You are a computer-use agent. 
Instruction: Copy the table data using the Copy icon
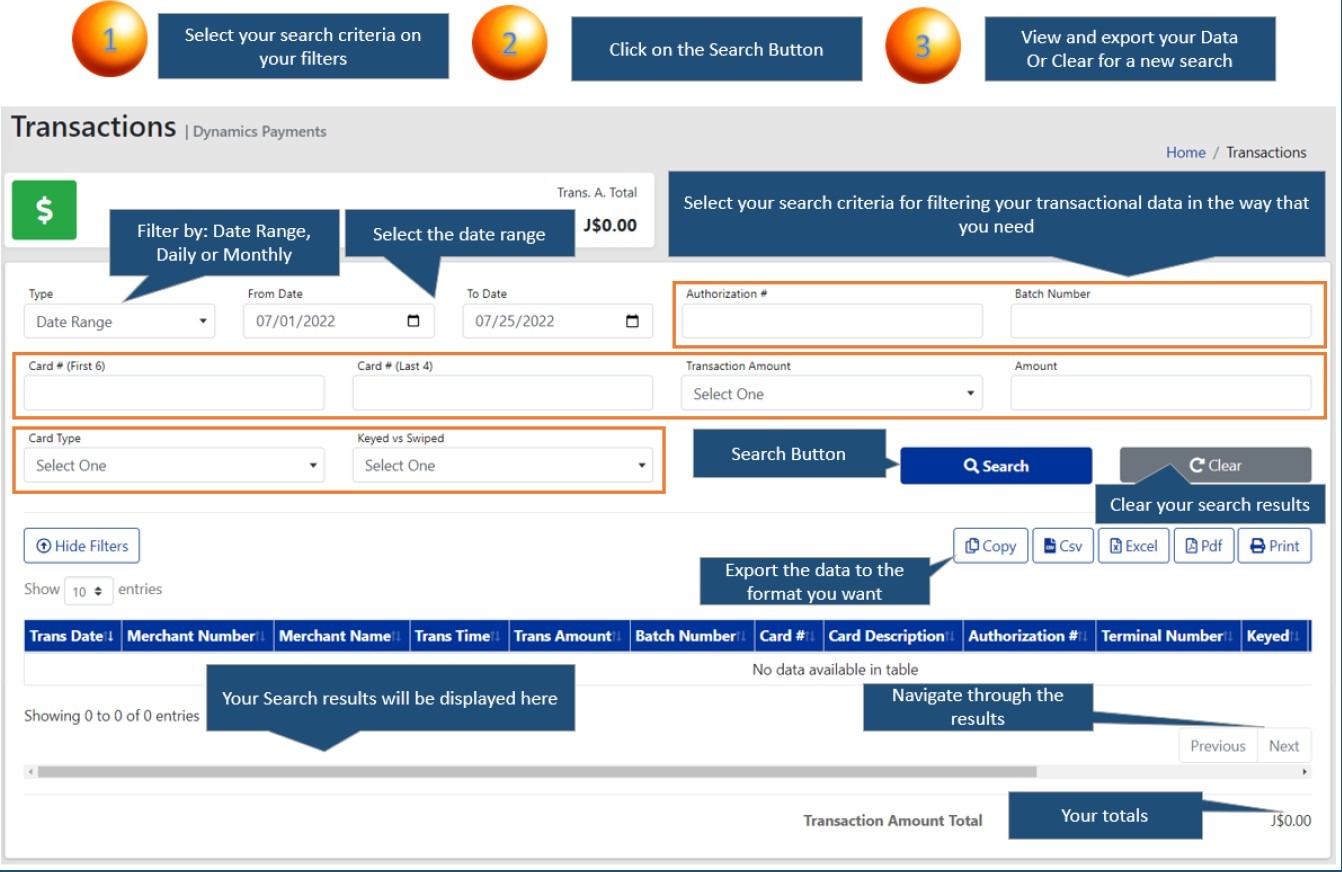(x=990, y=545)
